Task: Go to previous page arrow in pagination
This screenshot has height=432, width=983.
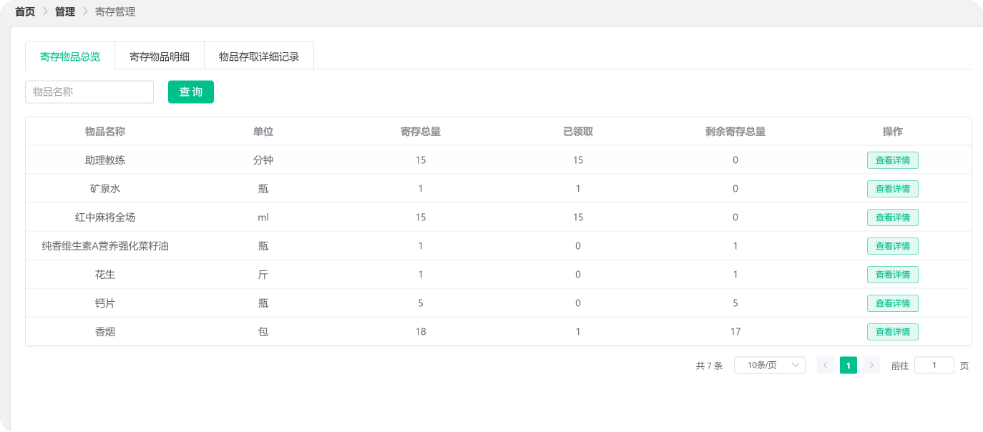Action: (x=825, y=366)
